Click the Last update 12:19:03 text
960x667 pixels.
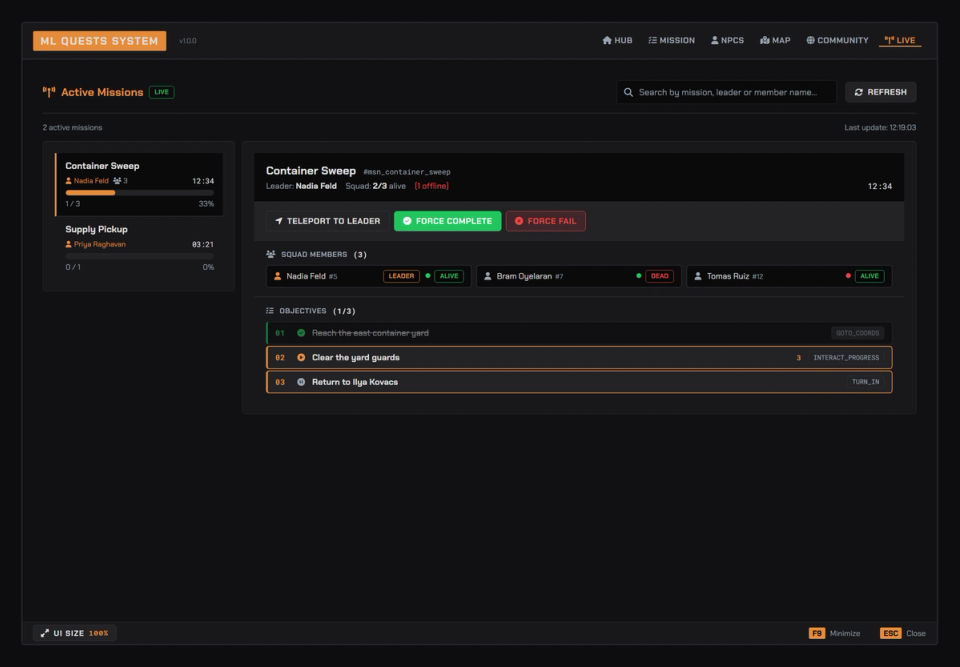click(x=880, y=127)
